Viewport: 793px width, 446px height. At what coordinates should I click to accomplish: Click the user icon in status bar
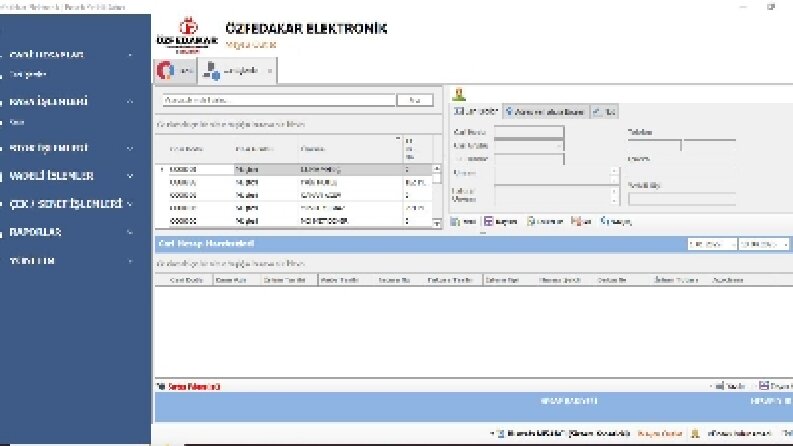695,433
